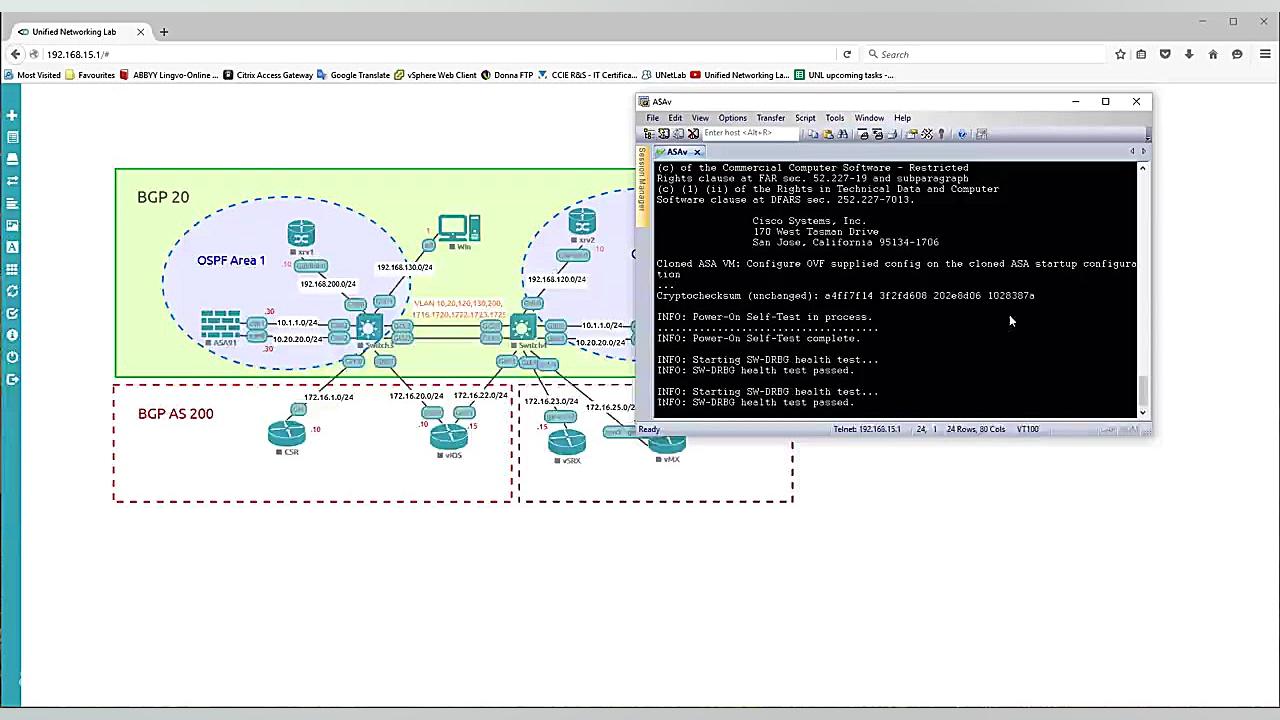Click the Keymap Editor toolbar icon in ASAv
The height and width of the screenshot is (720, 1280).
[x=927, y=133]
